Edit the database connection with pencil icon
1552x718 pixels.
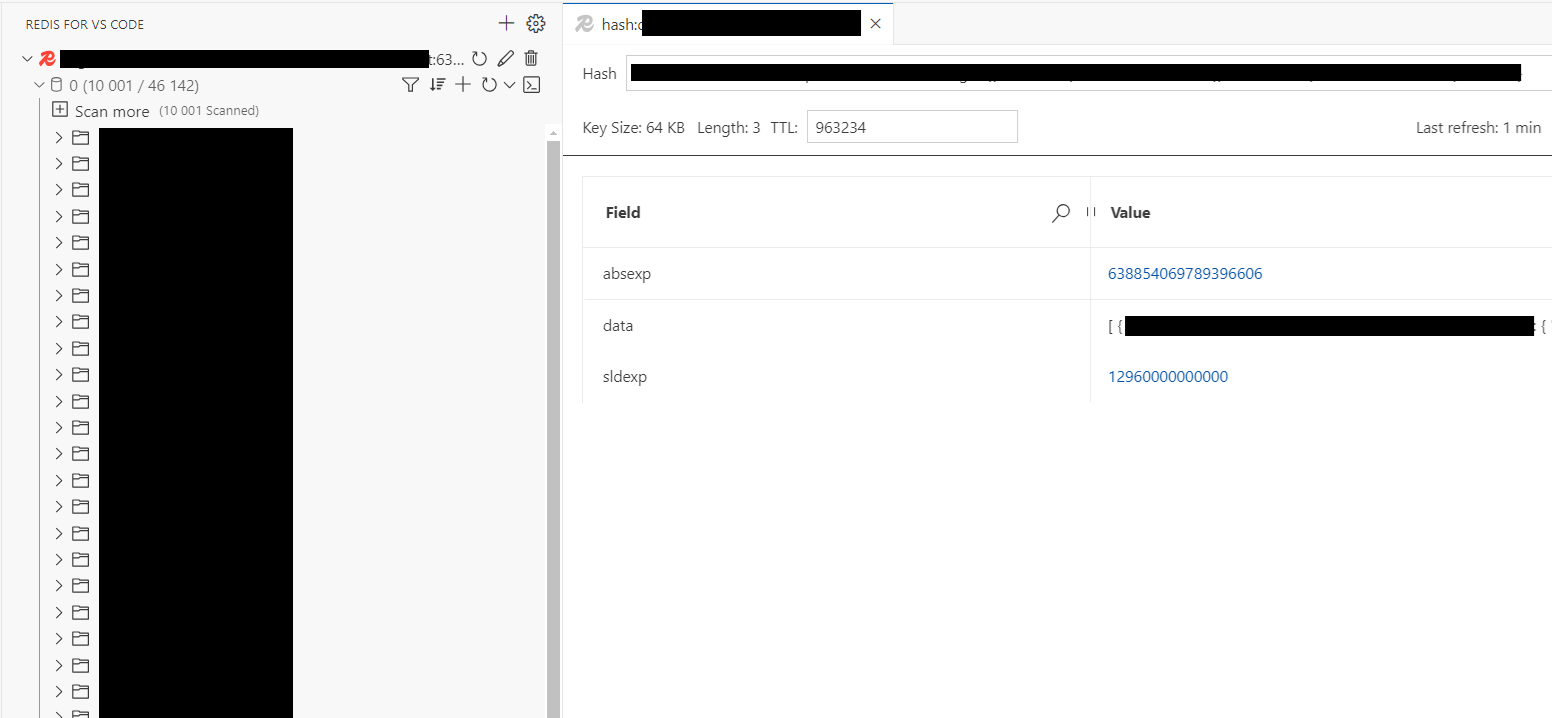pos(506,59)
